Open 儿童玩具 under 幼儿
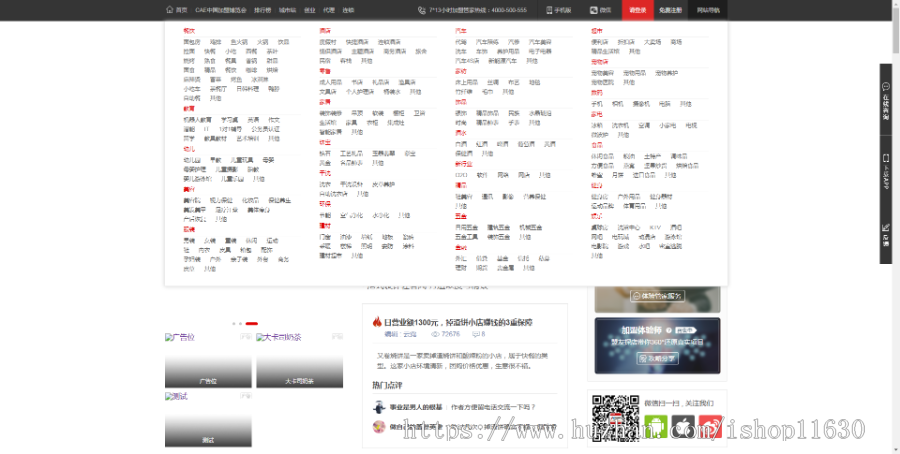This screenshot has height=454, width=900. click(242, 160)
